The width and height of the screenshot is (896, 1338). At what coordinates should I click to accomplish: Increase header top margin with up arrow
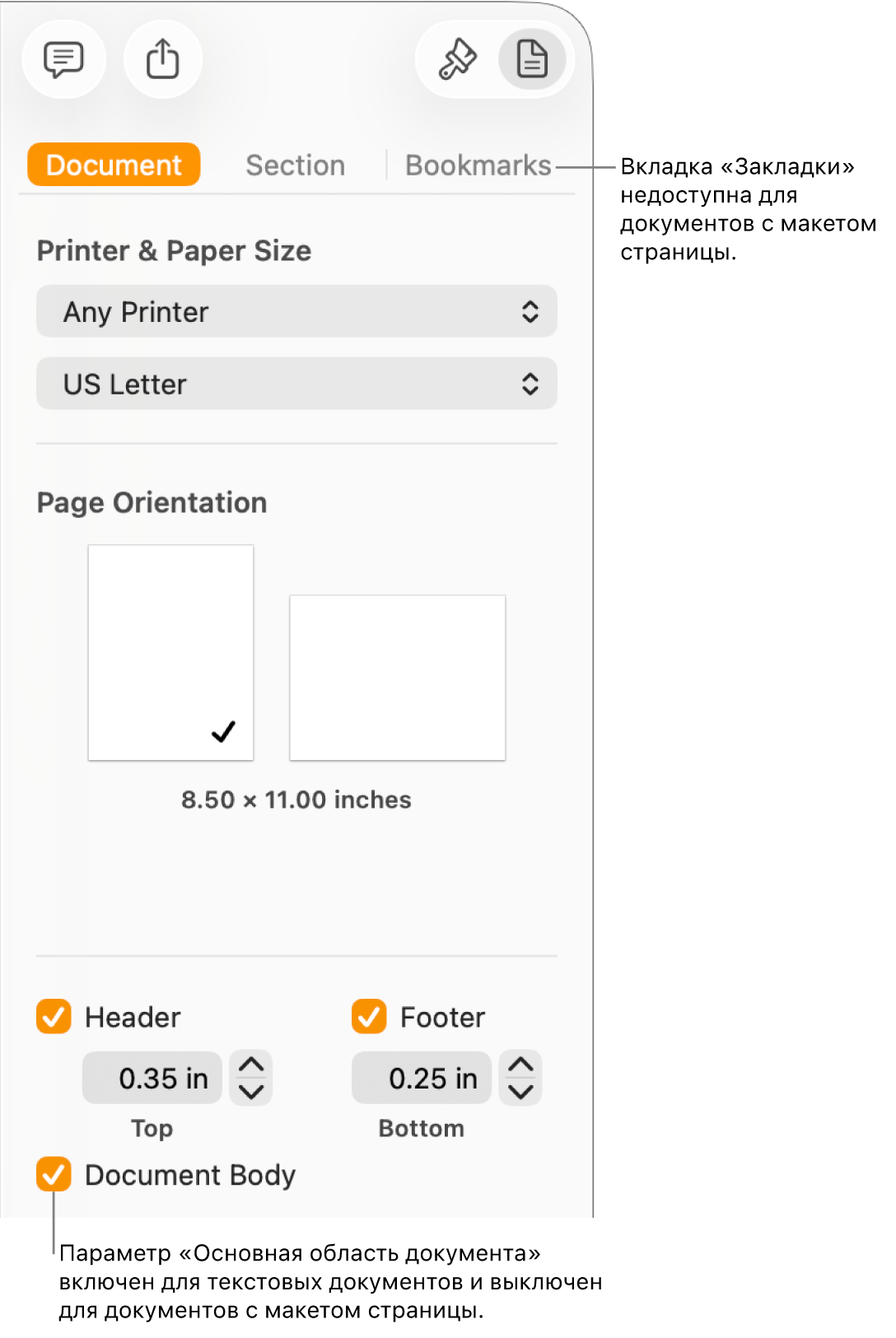pos(251,1065)
